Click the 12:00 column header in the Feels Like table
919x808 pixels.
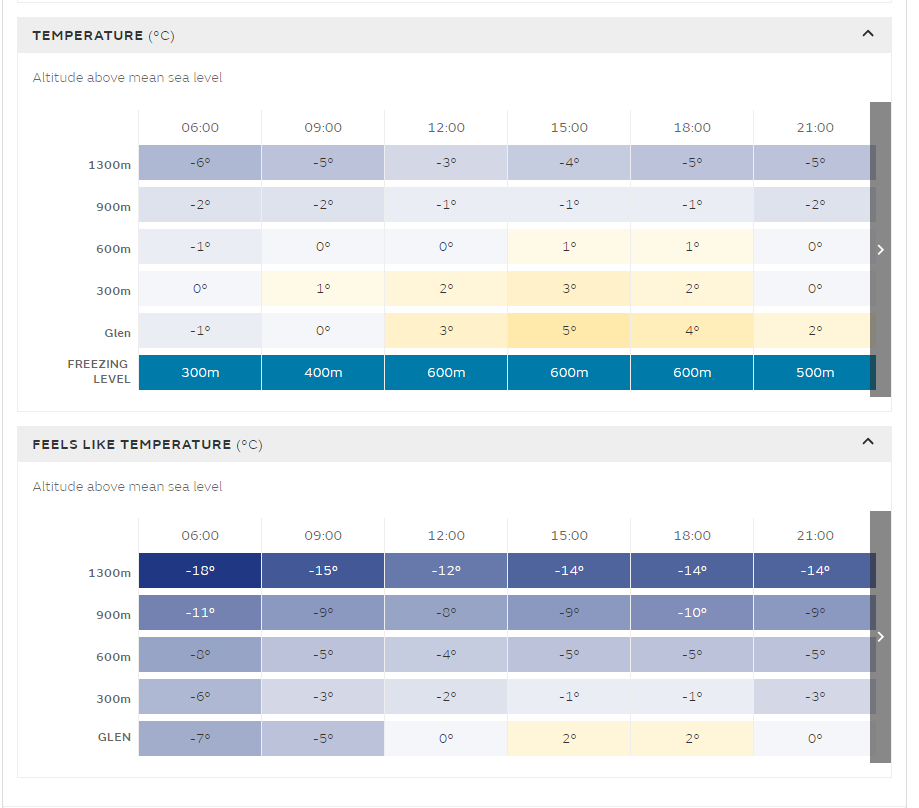[446, 535]
